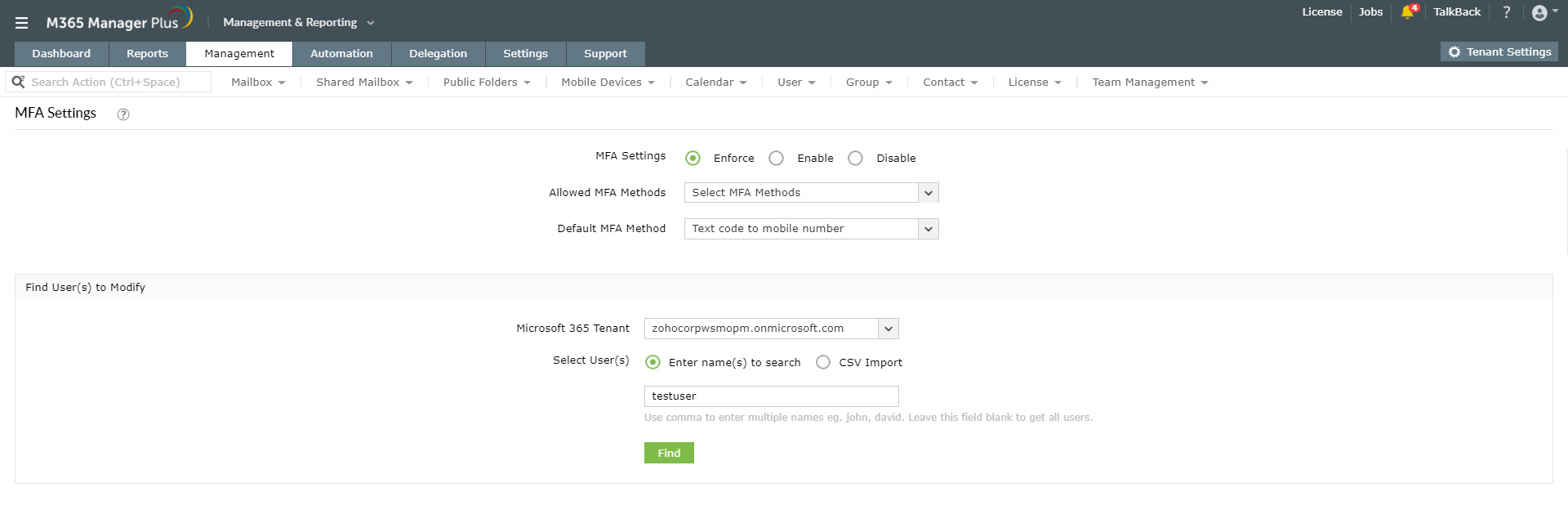Open the help question mark icon
Viewport: 1568px width, 528px height.
pyautogui.click(x=1507, y=12)
